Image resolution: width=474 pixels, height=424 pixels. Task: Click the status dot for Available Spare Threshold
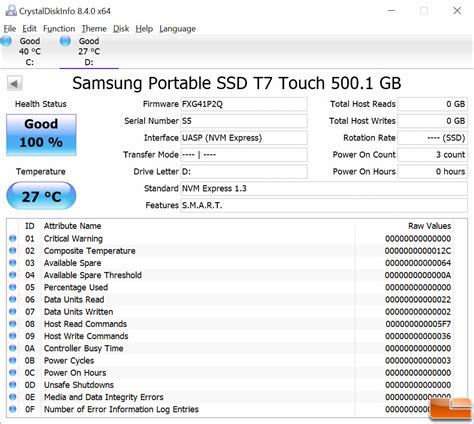(x=13, y=275)
